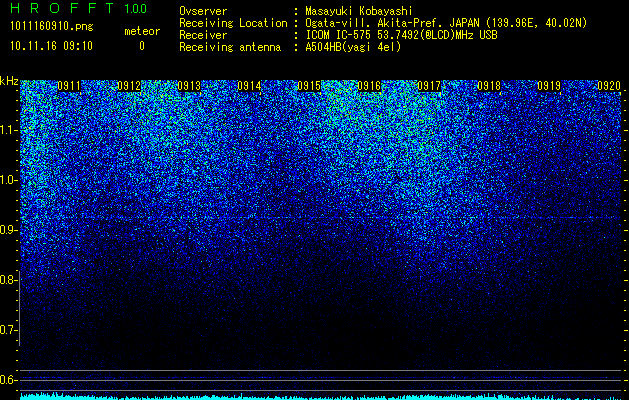Viewport: 629px width, 400px height.
Task: Click the date stamp 10.11.16 09:10
Action: [51, 46]
